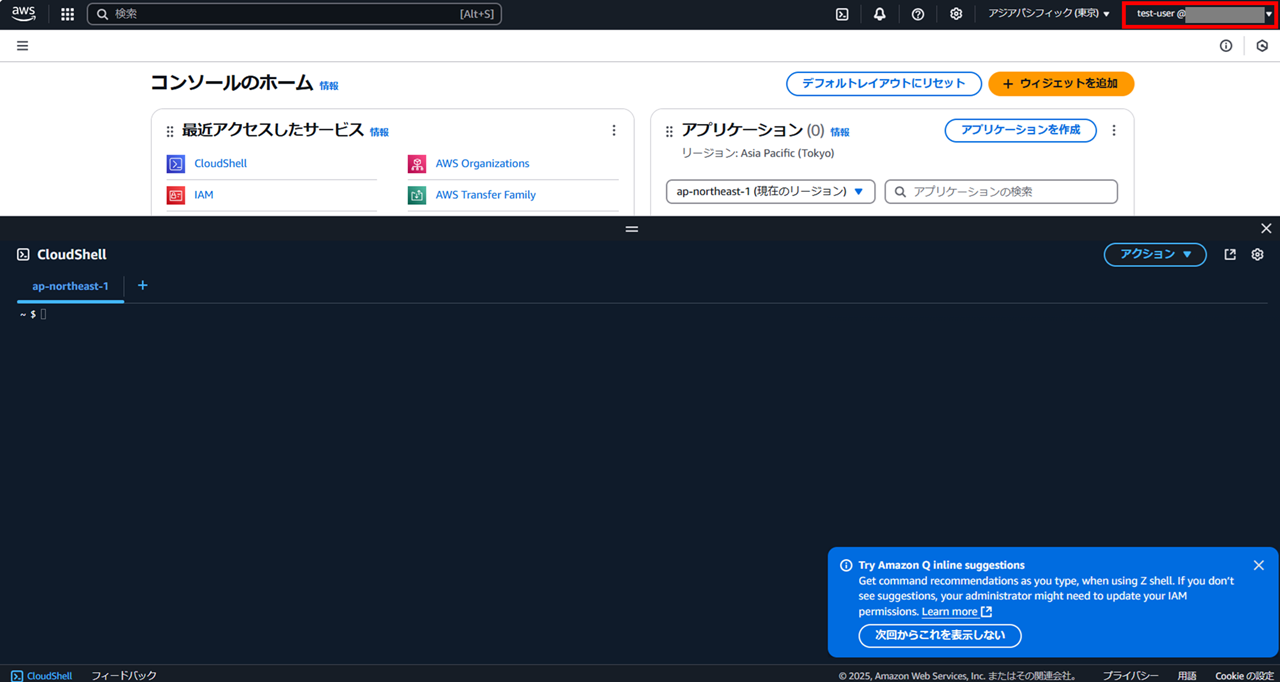Open 情報 link beside アプリケーション
This screenshot has width=1280, height=682.
[x=840, y=132]
